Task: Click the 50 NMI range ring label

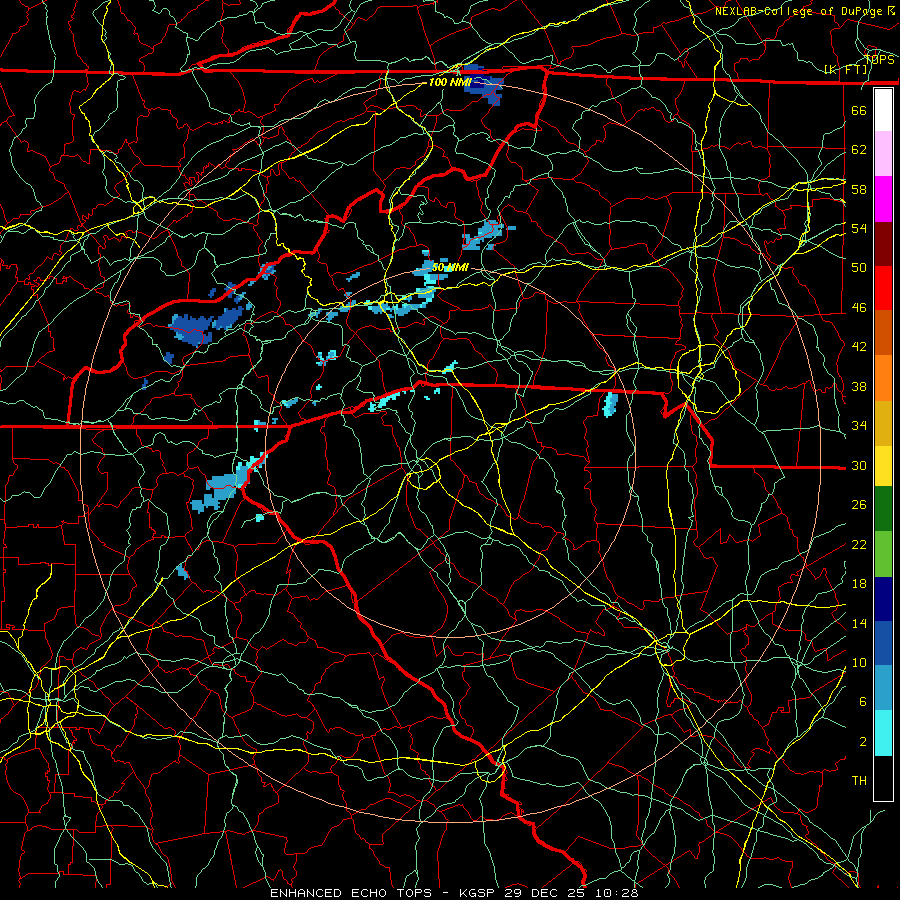Action: click(x=450, y=267)
